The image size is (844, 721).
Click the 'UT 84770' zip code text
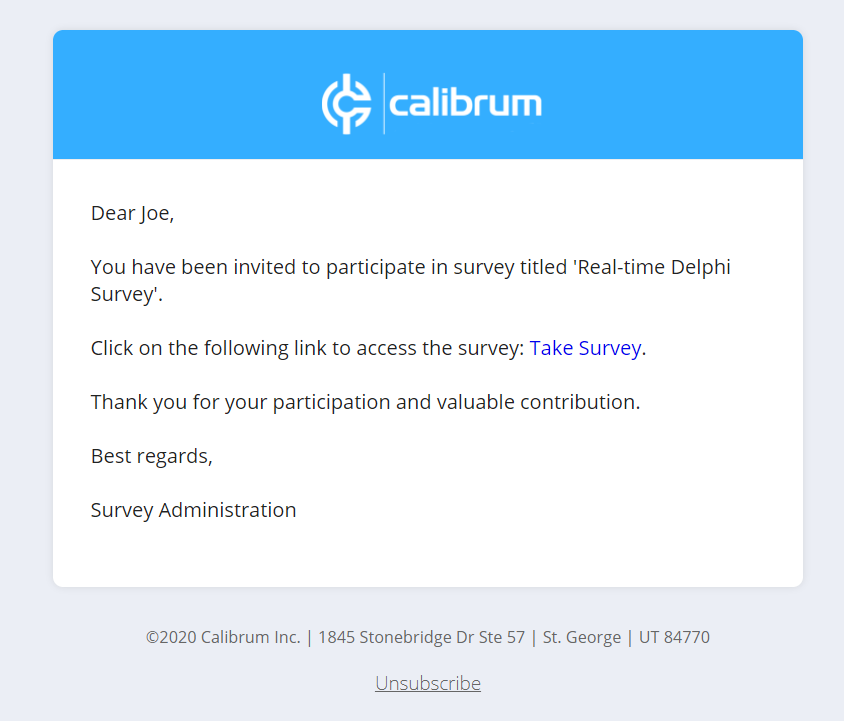[x=673, y=637]
